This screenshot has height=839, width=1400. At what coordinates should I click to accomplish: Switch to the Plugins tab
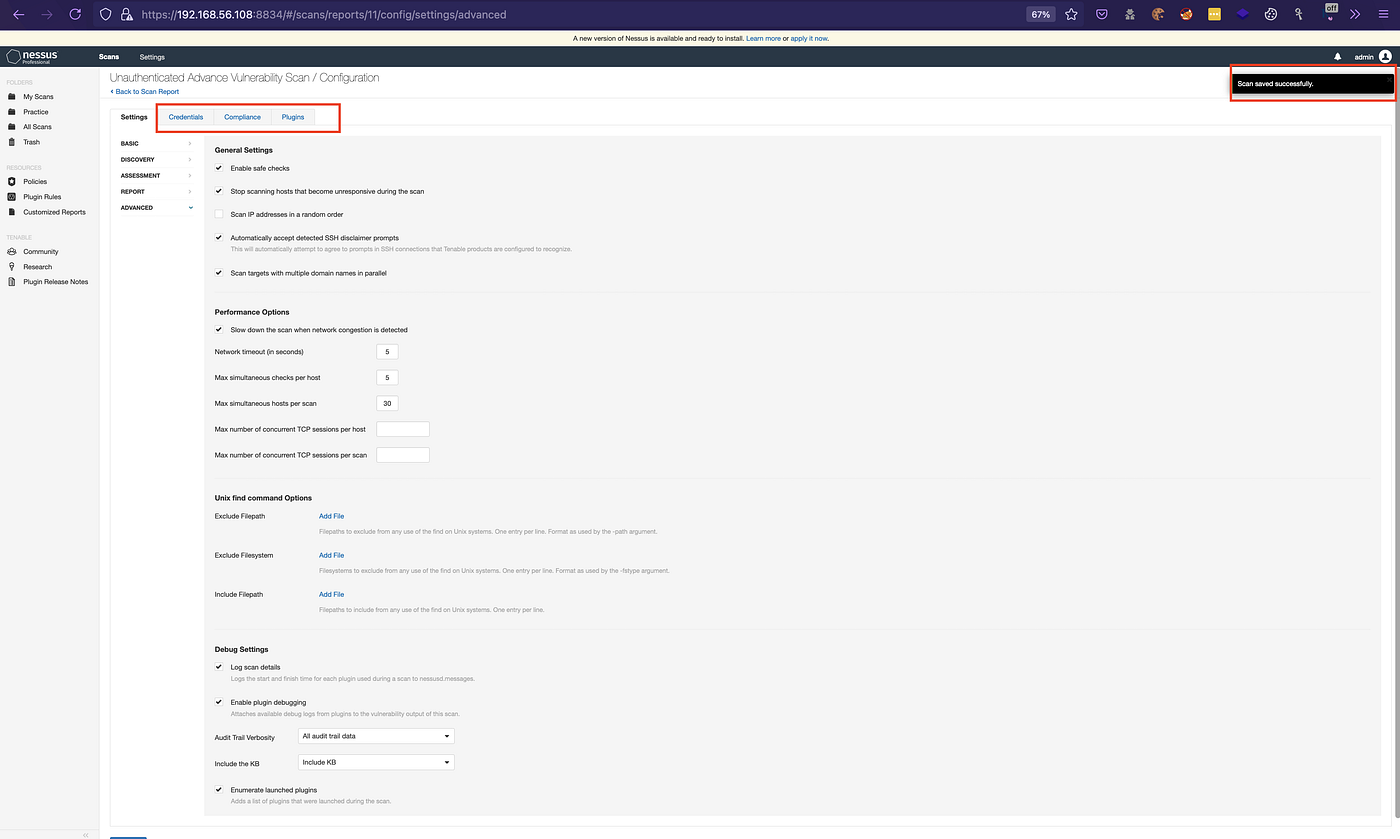pos(293,117)
